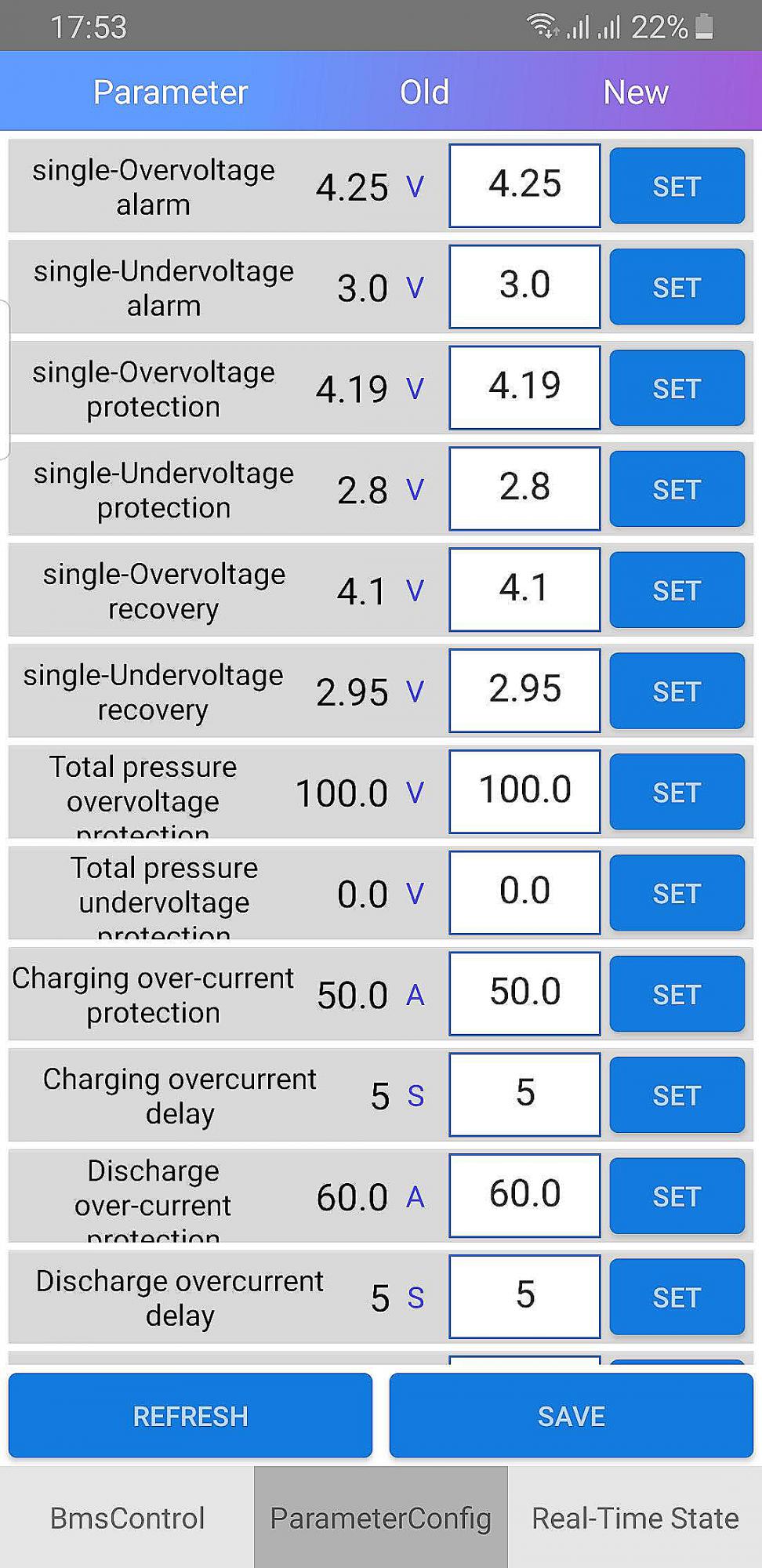This screenshot has width=762, height=1568.
Task: Tap the single-Undervoltage recovery new value box
Action: [524, 690]
